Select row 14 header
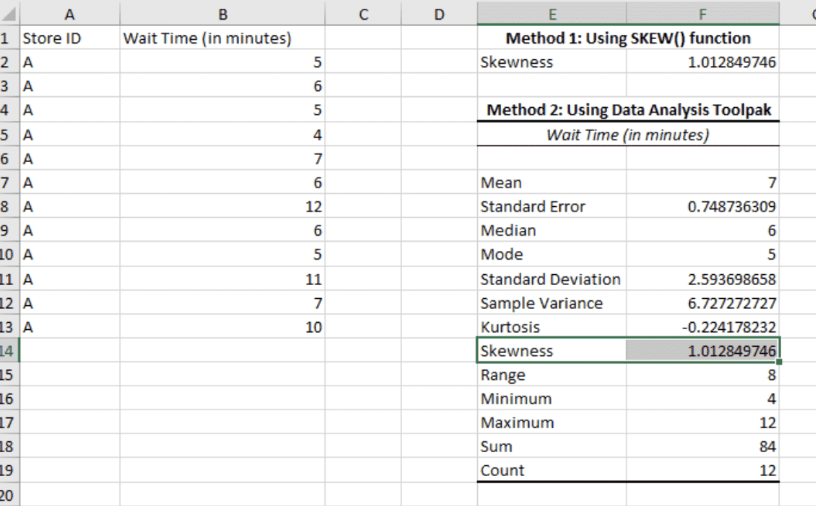This screenshot has height=506, width=816. [8, 351]
